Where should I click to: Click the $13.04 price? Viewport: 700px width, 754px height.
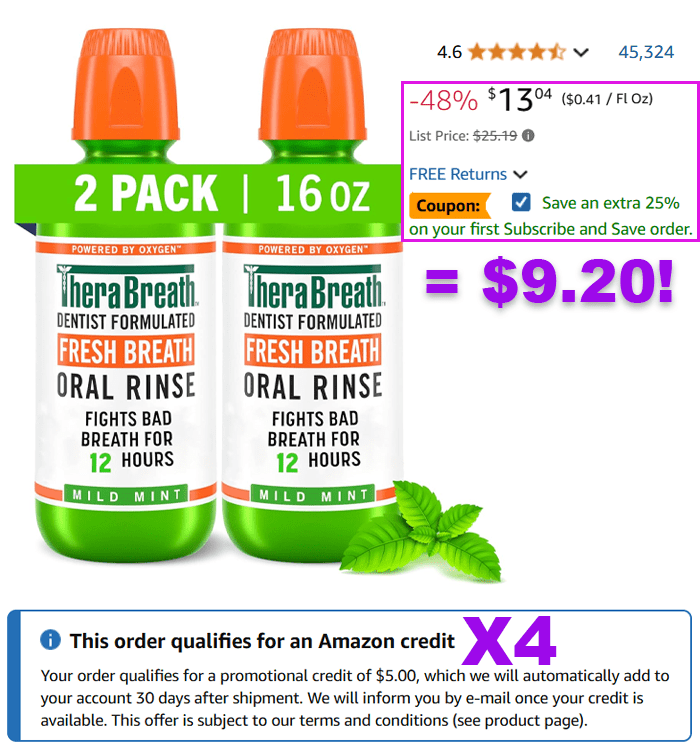click(520, 99)
